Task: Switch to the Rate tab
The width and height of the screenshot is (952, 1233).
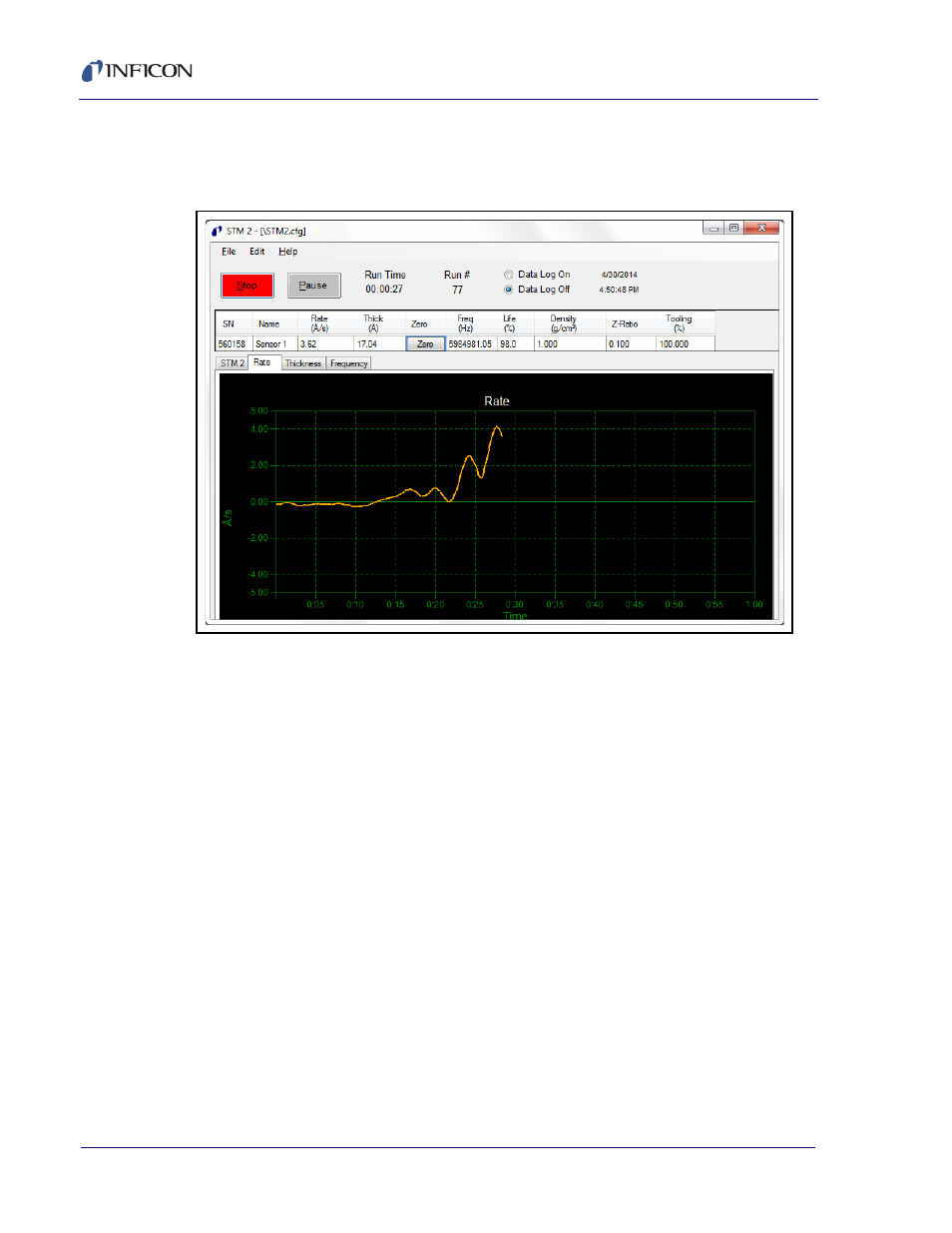Action: click(x=262, y=362)
